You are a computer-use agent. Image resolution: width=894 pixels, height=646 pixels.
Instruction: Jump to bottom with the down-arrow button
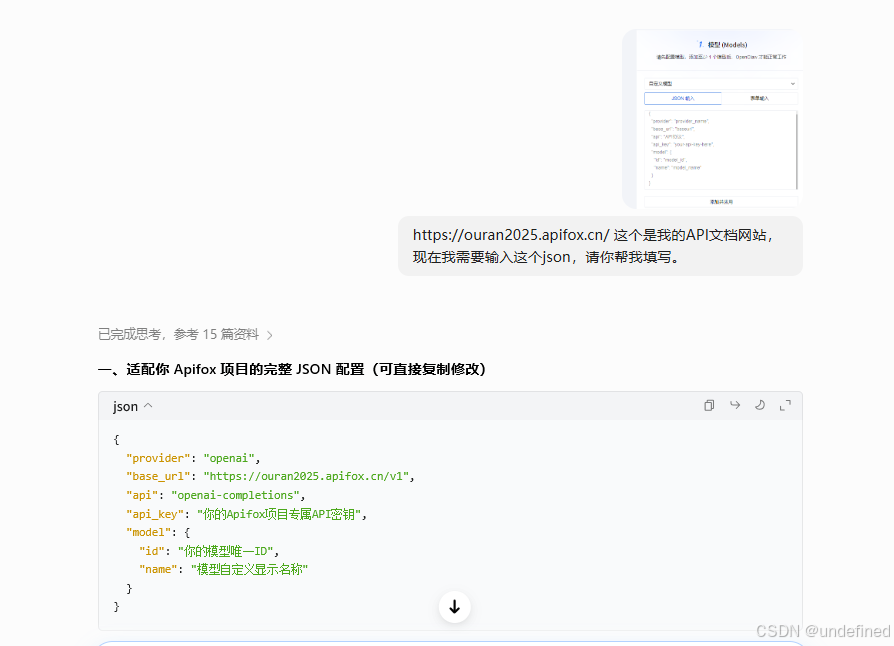click(454, 607)
